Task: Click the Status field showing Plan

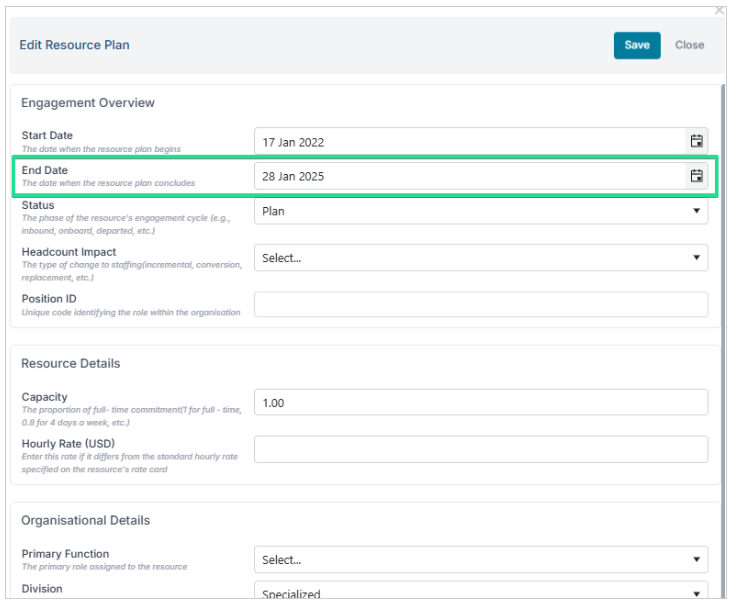Action: (481, 211)
